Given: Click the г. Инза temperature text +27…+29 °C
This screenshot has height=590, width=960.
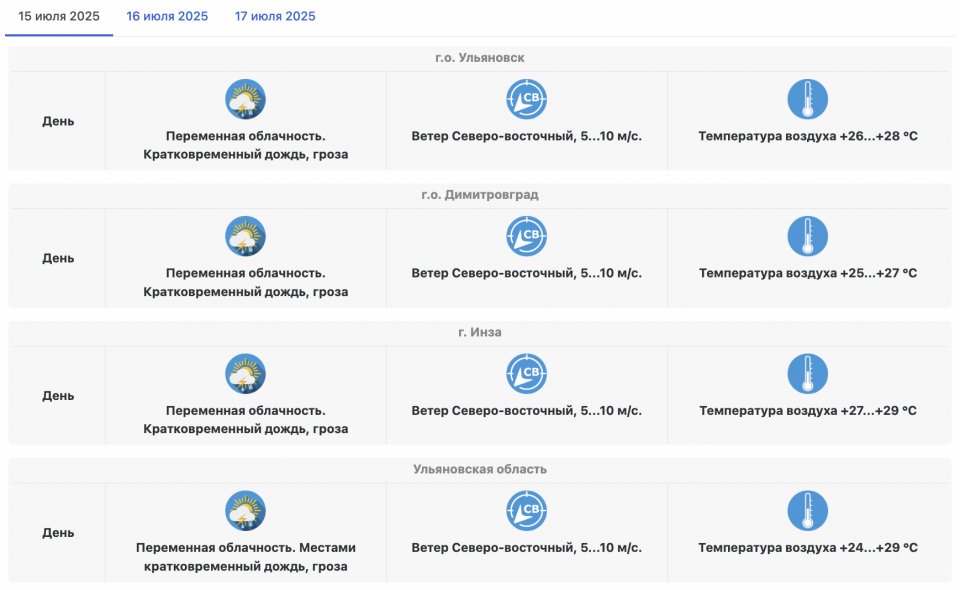Looking at the screenshot, I should (808, 411).
